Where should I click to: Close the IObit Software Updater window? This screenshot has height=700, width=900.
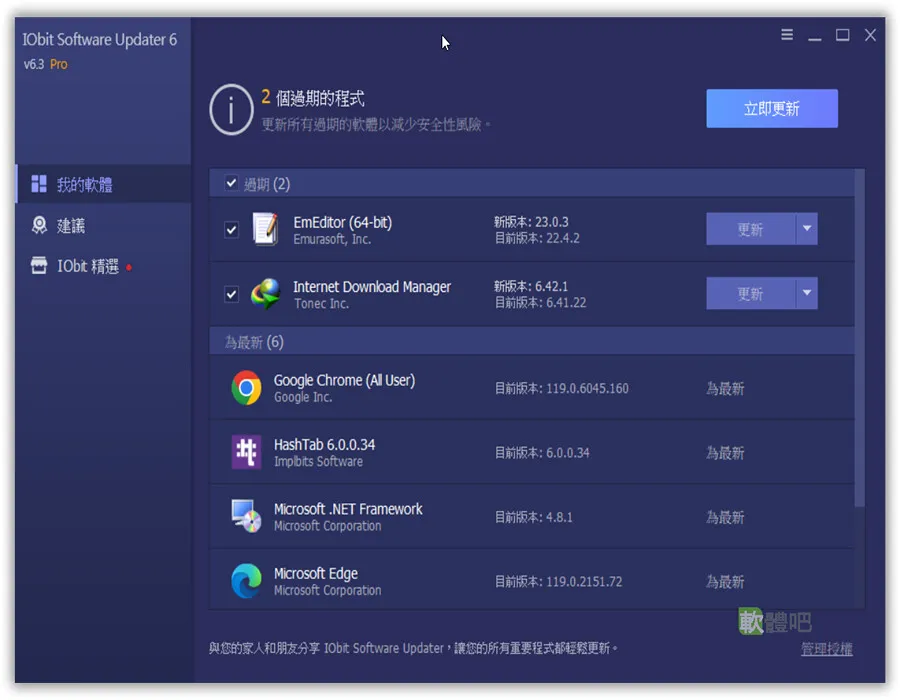(870, 35)
